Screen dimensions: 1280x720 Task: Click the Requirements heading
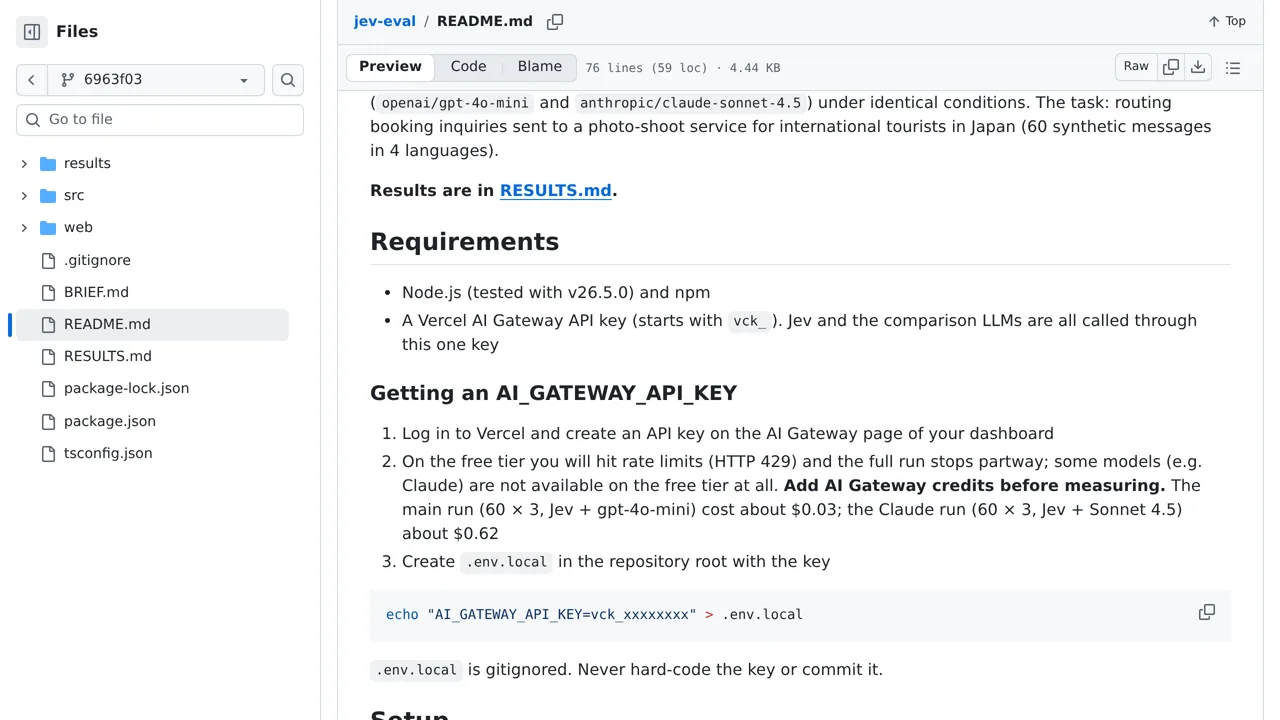(x=464, y=242)
